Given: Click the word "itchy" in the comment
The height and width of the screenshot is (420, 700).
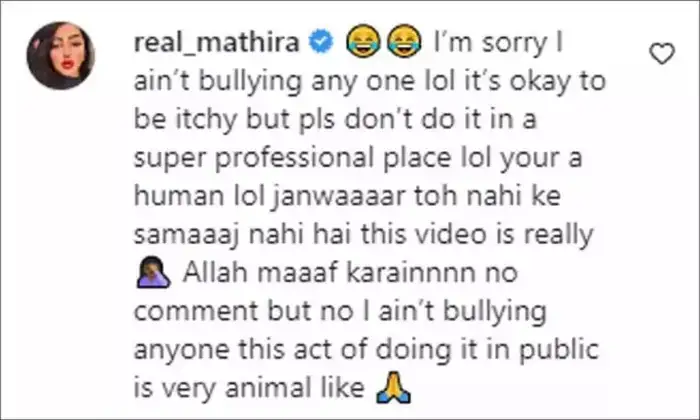Looking at the screenshot, I should point(205,121).
